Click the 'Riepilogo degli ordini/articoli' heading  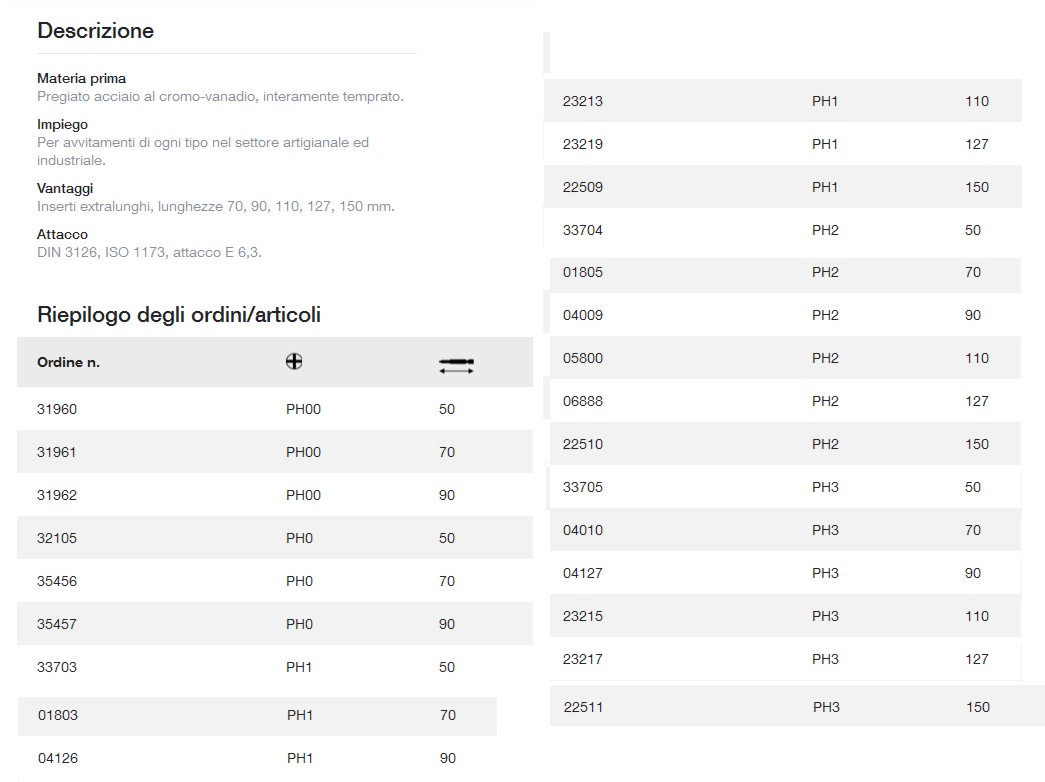tap(179, 315)
